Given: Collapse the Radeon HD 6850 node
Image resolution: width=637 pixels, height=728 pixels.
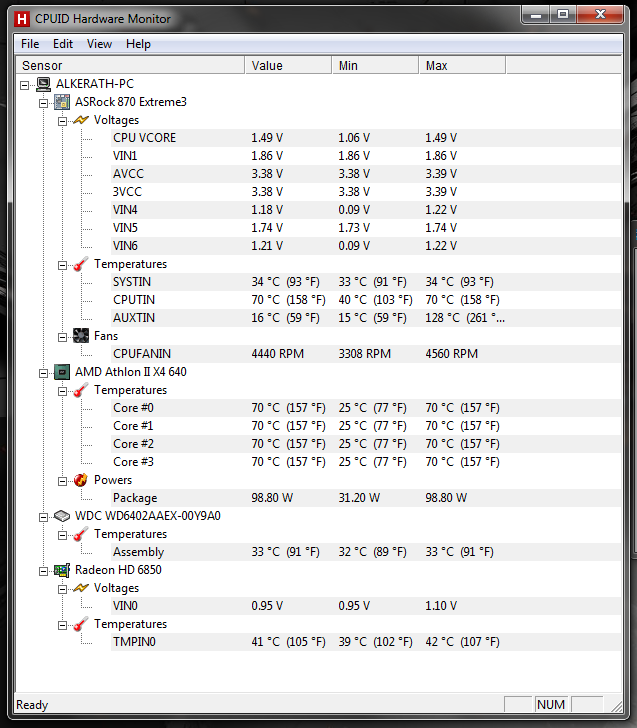Looking at the screenshot, I should pyautogui.click(x=43, y=571).
